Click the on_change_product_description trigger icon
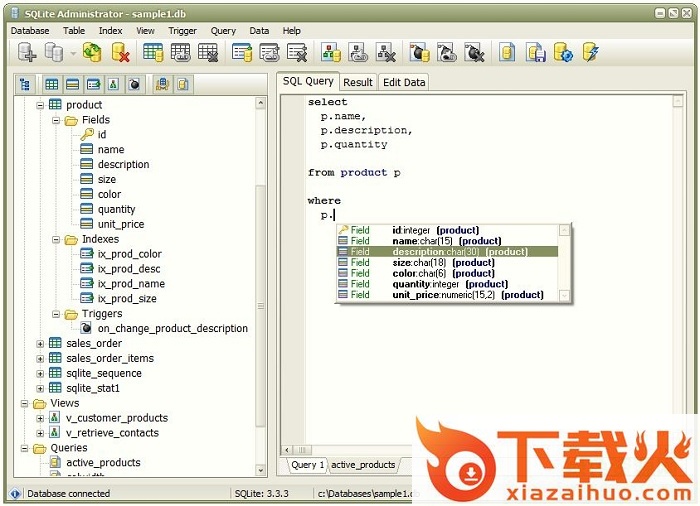 [86, 328]
